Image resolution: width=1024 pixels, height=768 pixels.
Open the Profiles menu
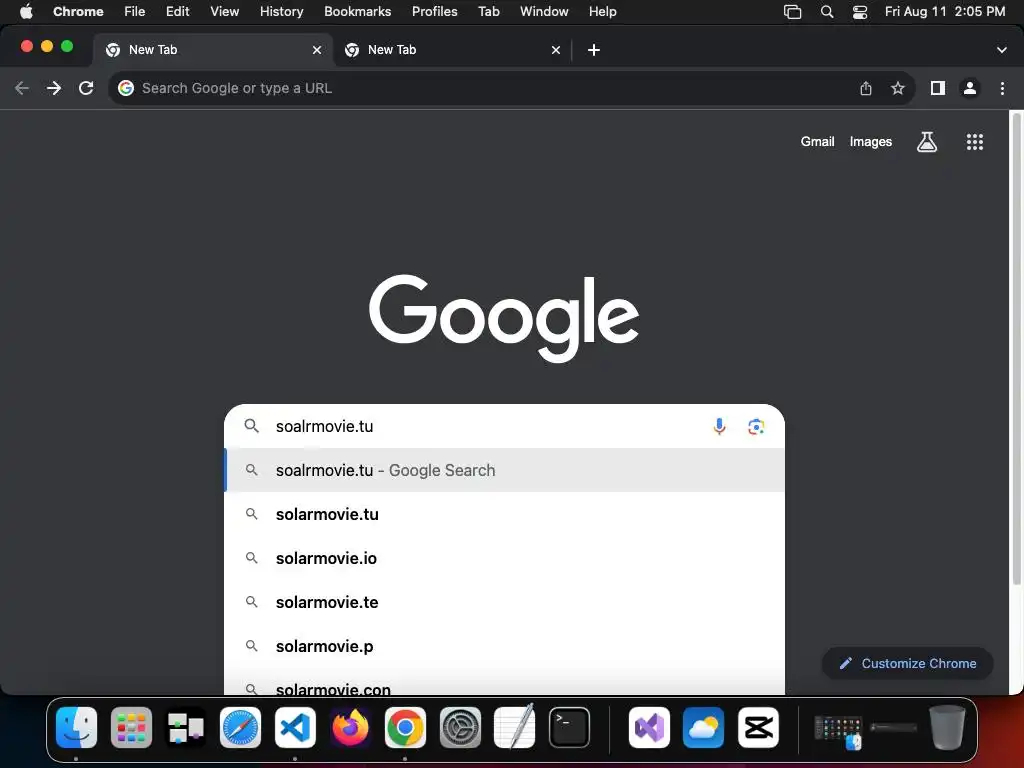pos(434,12)
